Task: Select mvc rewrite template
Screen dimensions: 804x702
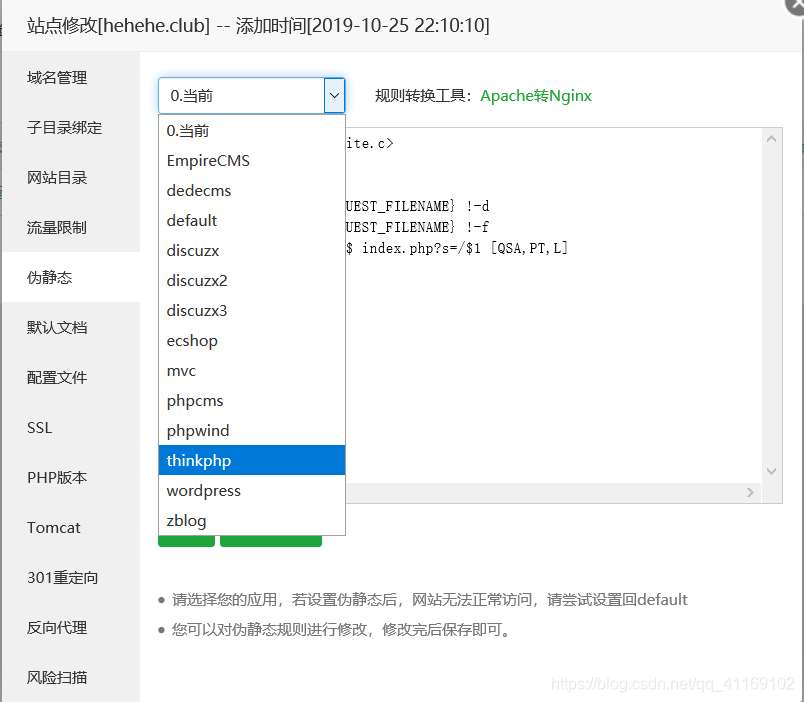Action: point(252,371)
